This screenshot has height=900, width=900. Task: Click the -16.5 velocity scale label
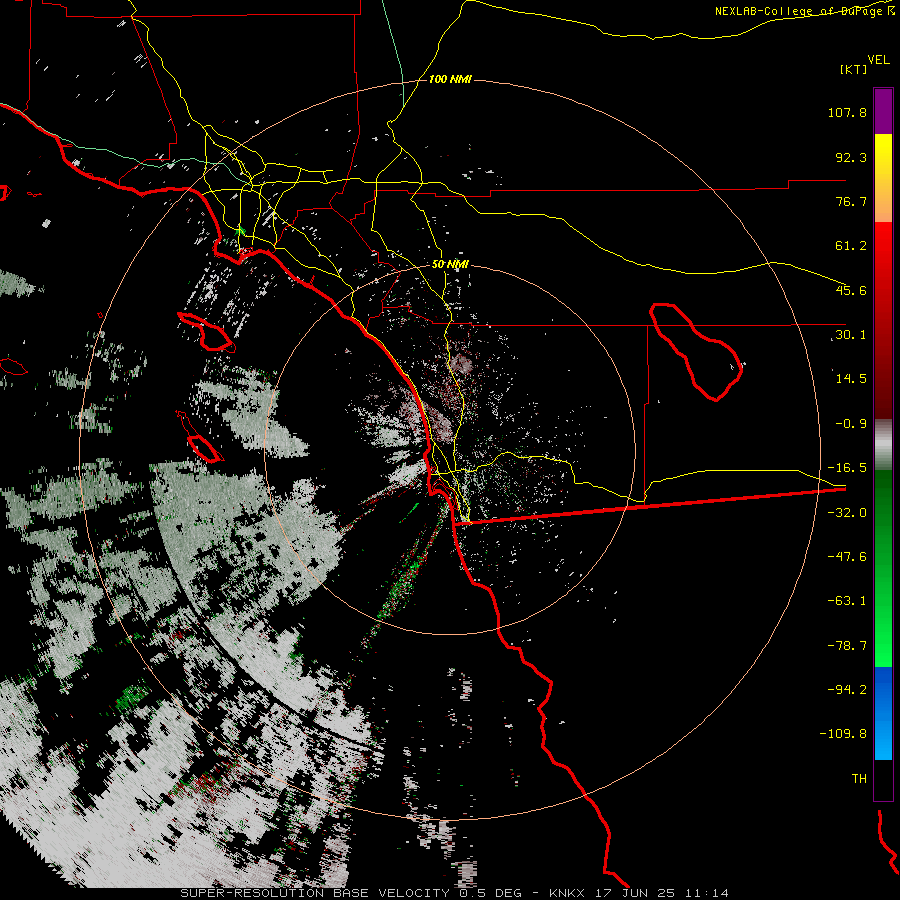click(x=847, y=468)
